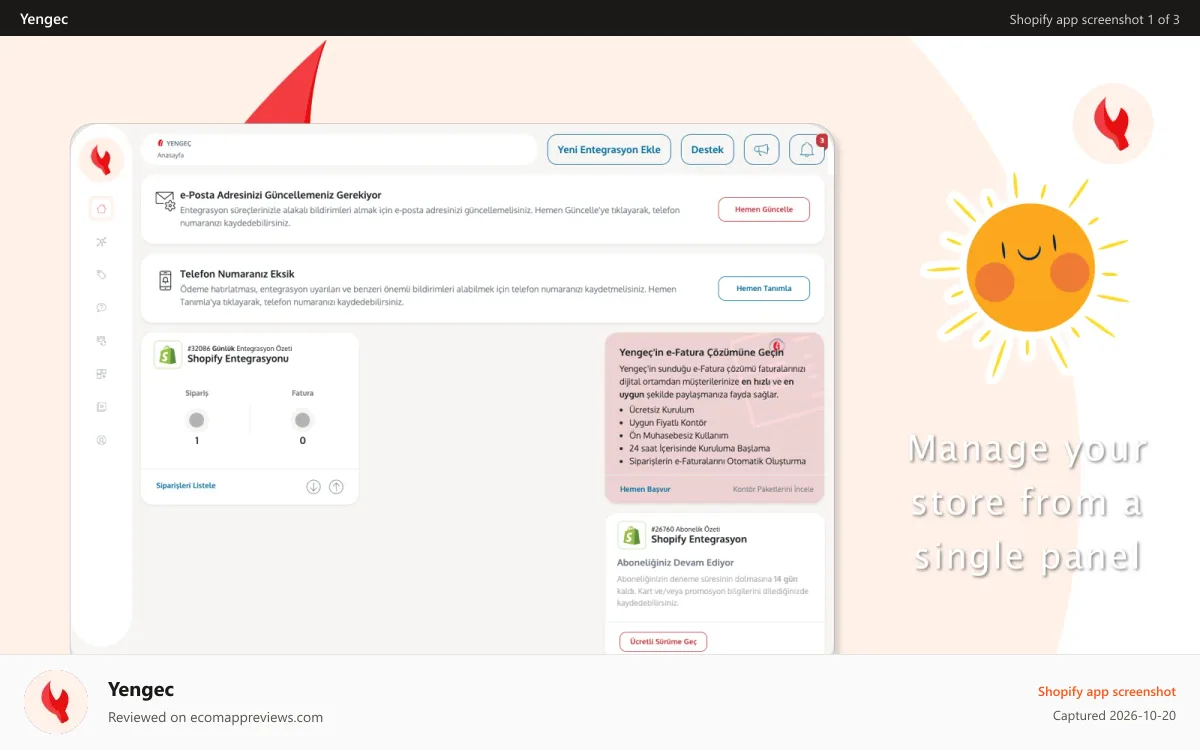Image resolution: width=1200 pixels, height=750 pixels.
Task: Click the Hemen Tanımla button
Action: tap(764, 288)
